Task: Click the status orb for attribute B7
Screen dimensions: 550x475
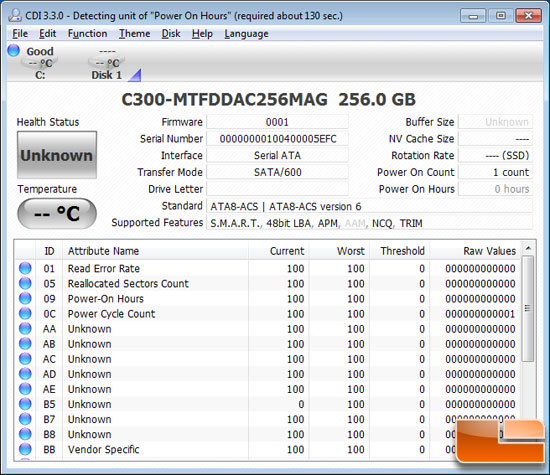Action: (25, 419)
